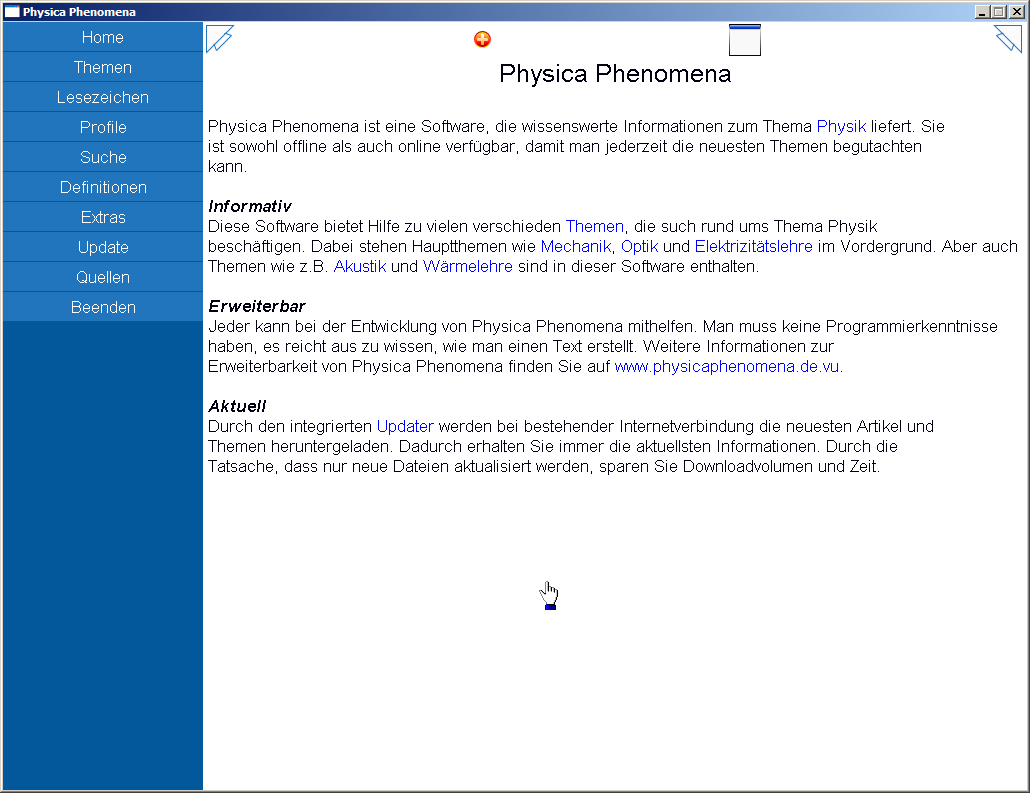The image size is (1030, 793).
Task: Click the Erweiterbar heading
Action: coord(257,306)
